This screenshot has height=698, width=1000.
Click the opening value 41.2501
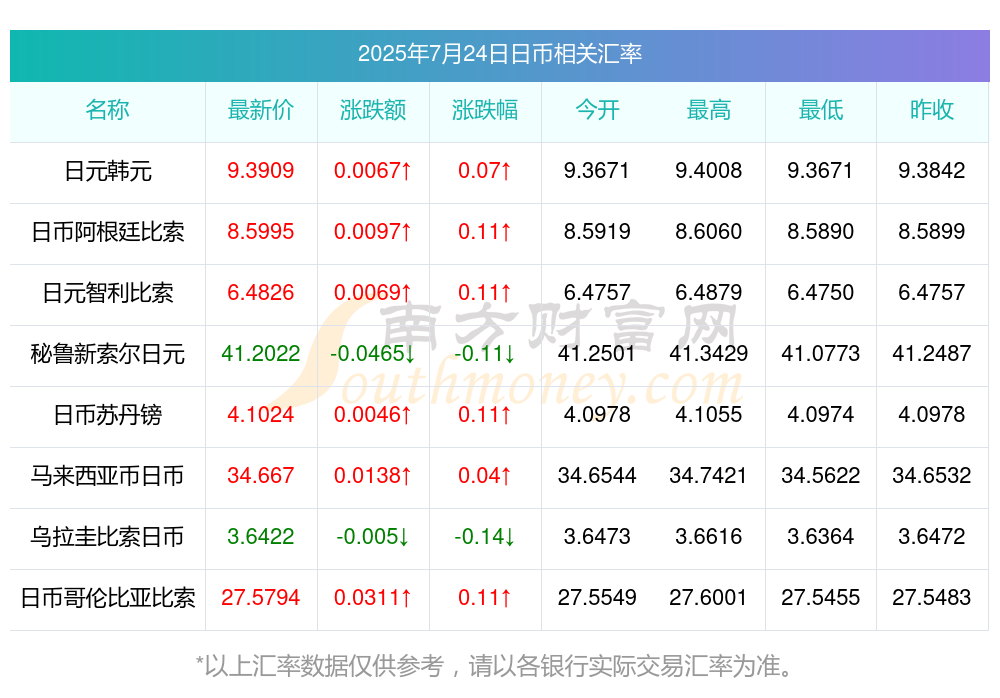coord(597,353)
